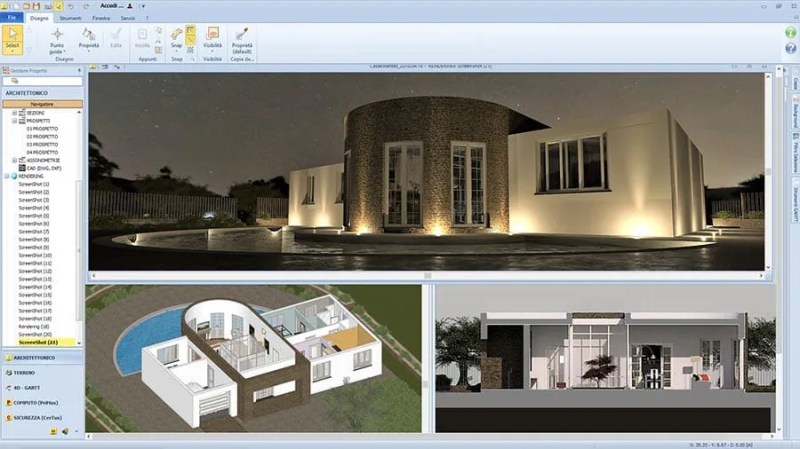Viewport: 800px width, 449px height.
Task: Collapse the RENDERING tree node
Action: tap(7, 176)
